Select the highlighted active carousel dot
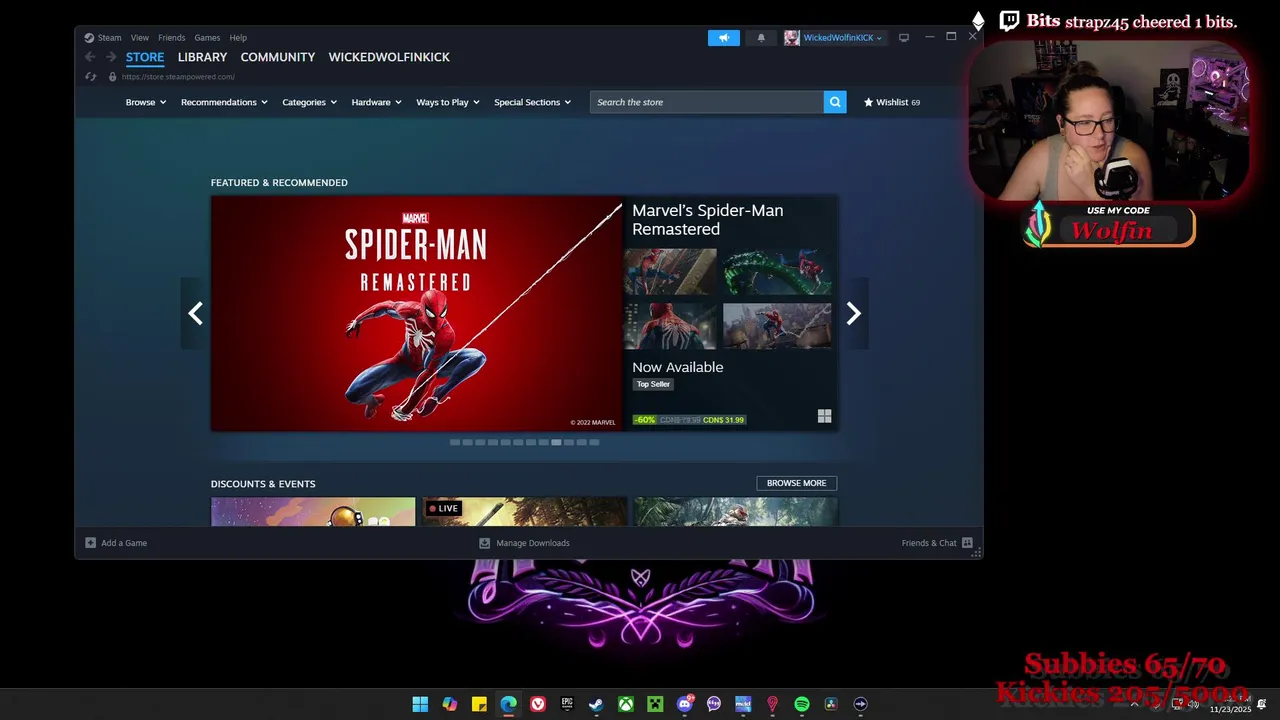This screenshot has width=1280, height=720. [556, 442]
